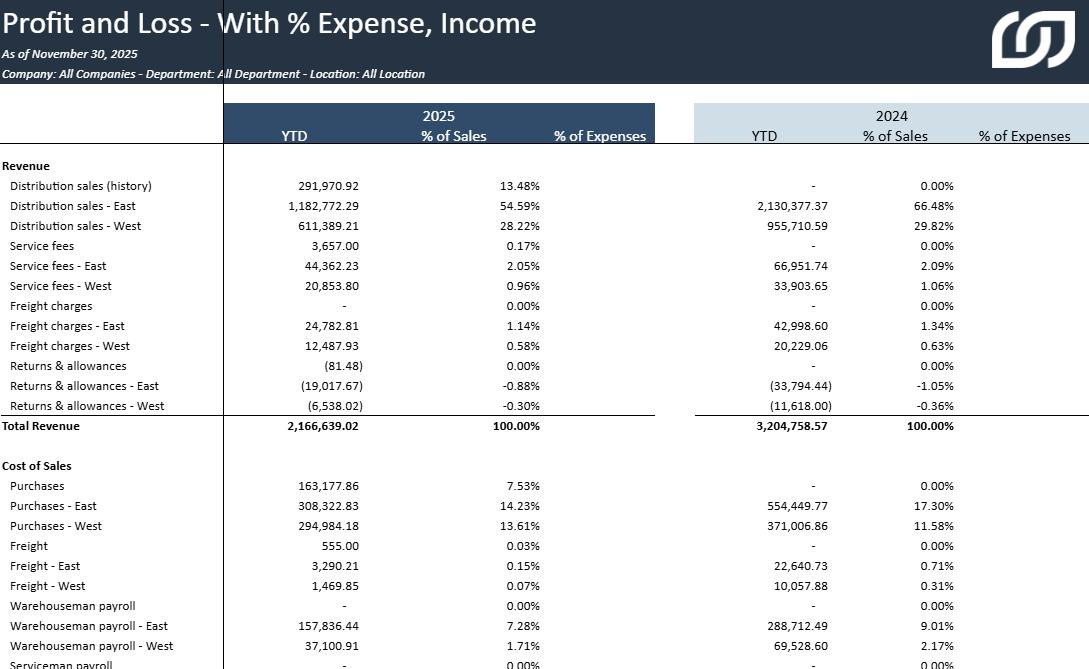The image size is (1089, 669).
Task: Select the 'Freight - East' row label
Action: click(x=45, y=567)
